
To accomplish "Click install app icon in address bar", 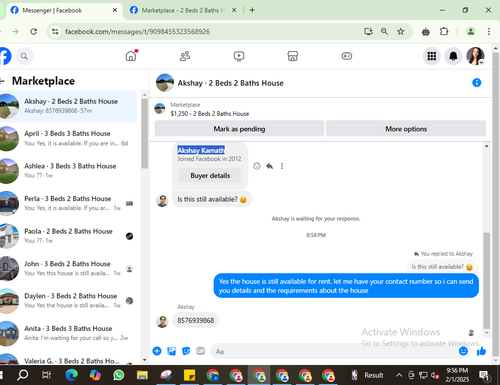I will [x=368, y=32].
